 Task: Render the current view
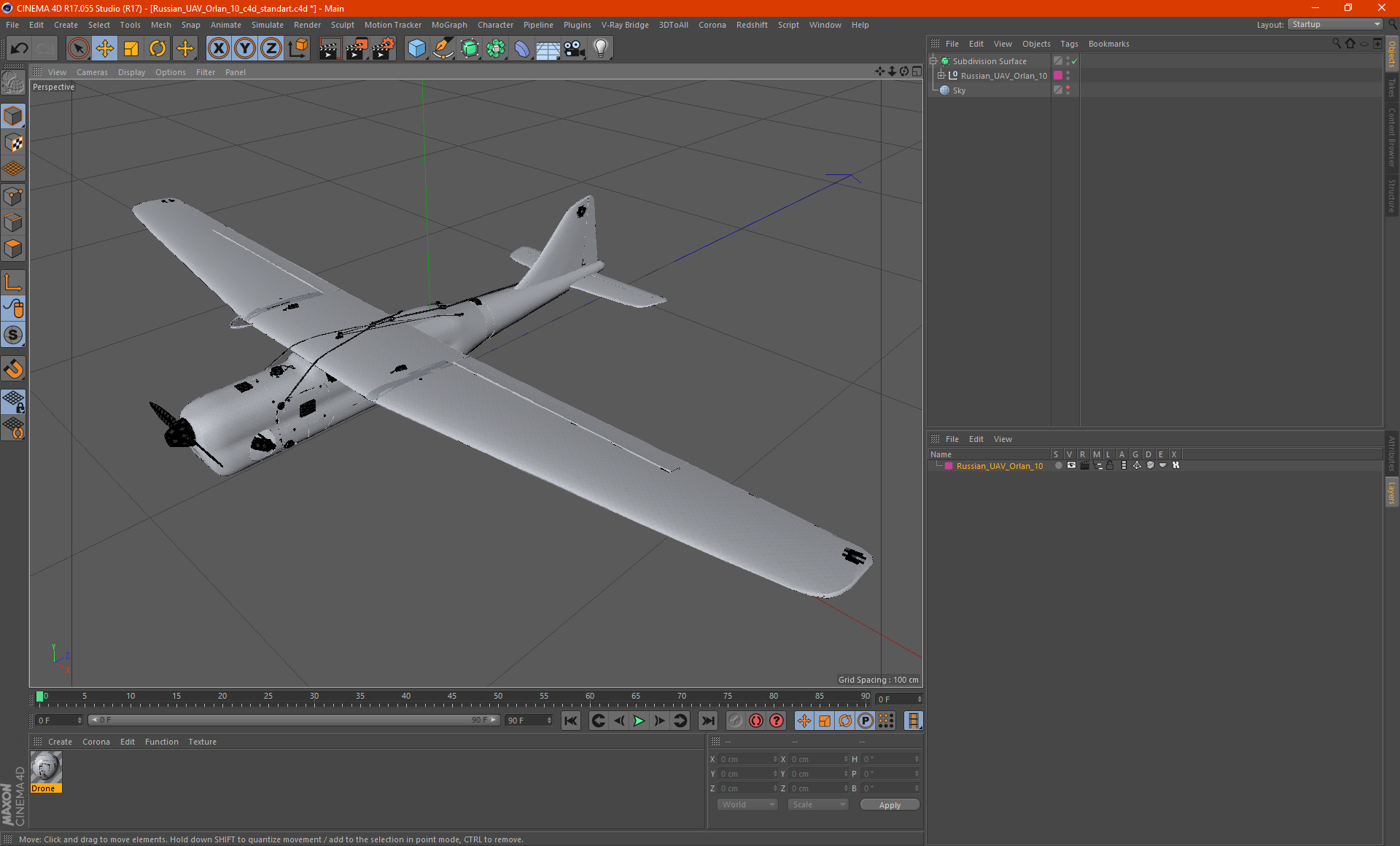point(330,48)
